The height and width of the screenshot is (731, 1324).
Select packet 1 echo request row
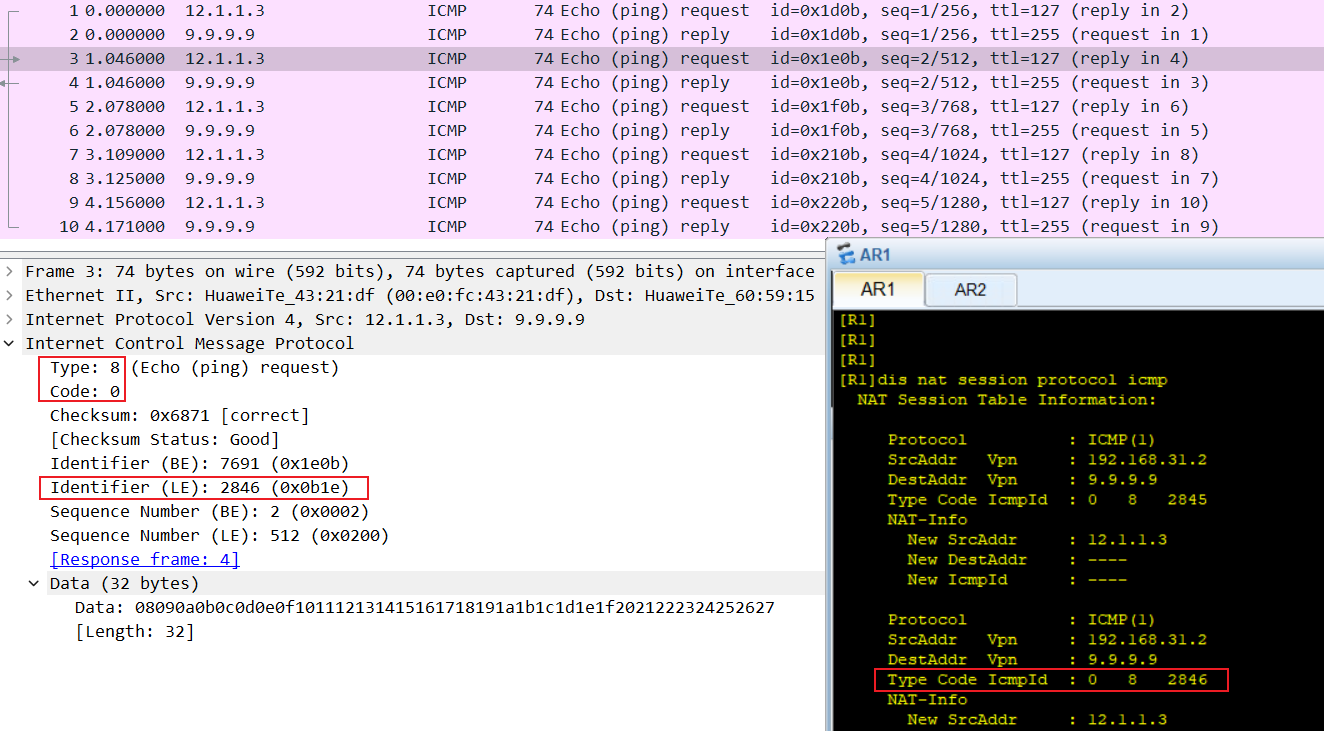pos(662,11)
